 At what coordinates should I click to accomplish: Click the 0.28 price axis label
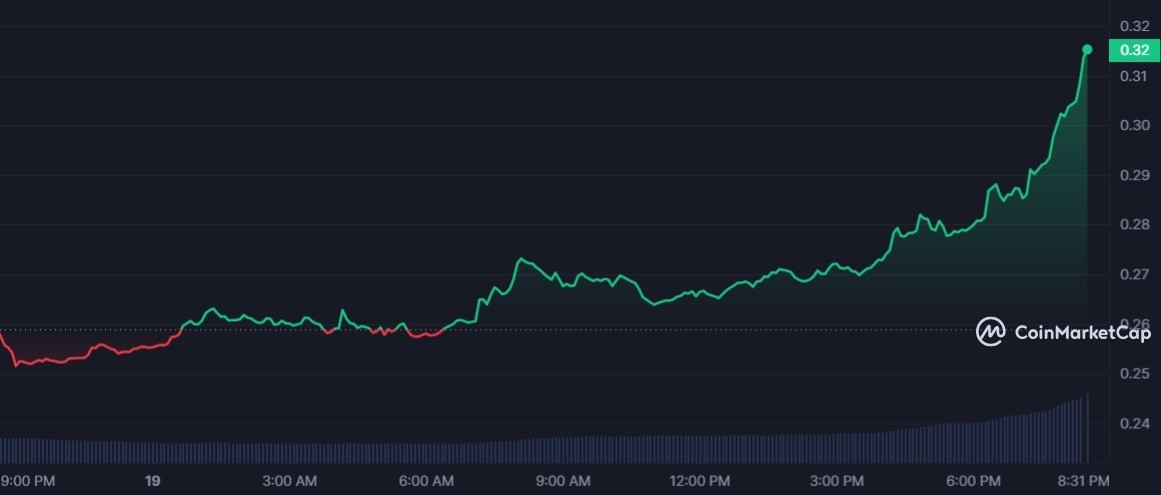(x=1134, y=225)
